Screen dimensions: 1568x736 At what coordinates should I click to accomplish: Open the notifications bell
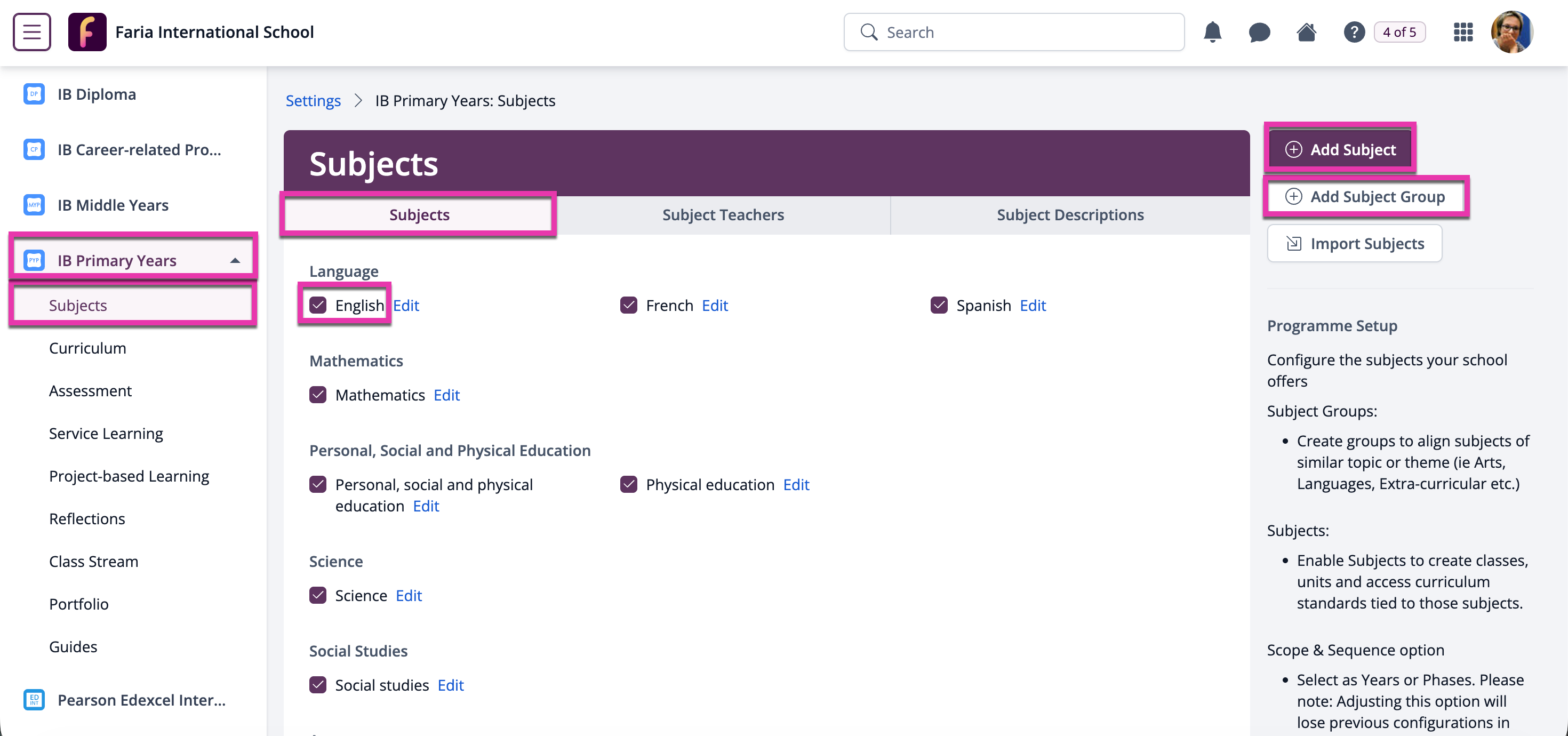click(x=1212, y=31)
